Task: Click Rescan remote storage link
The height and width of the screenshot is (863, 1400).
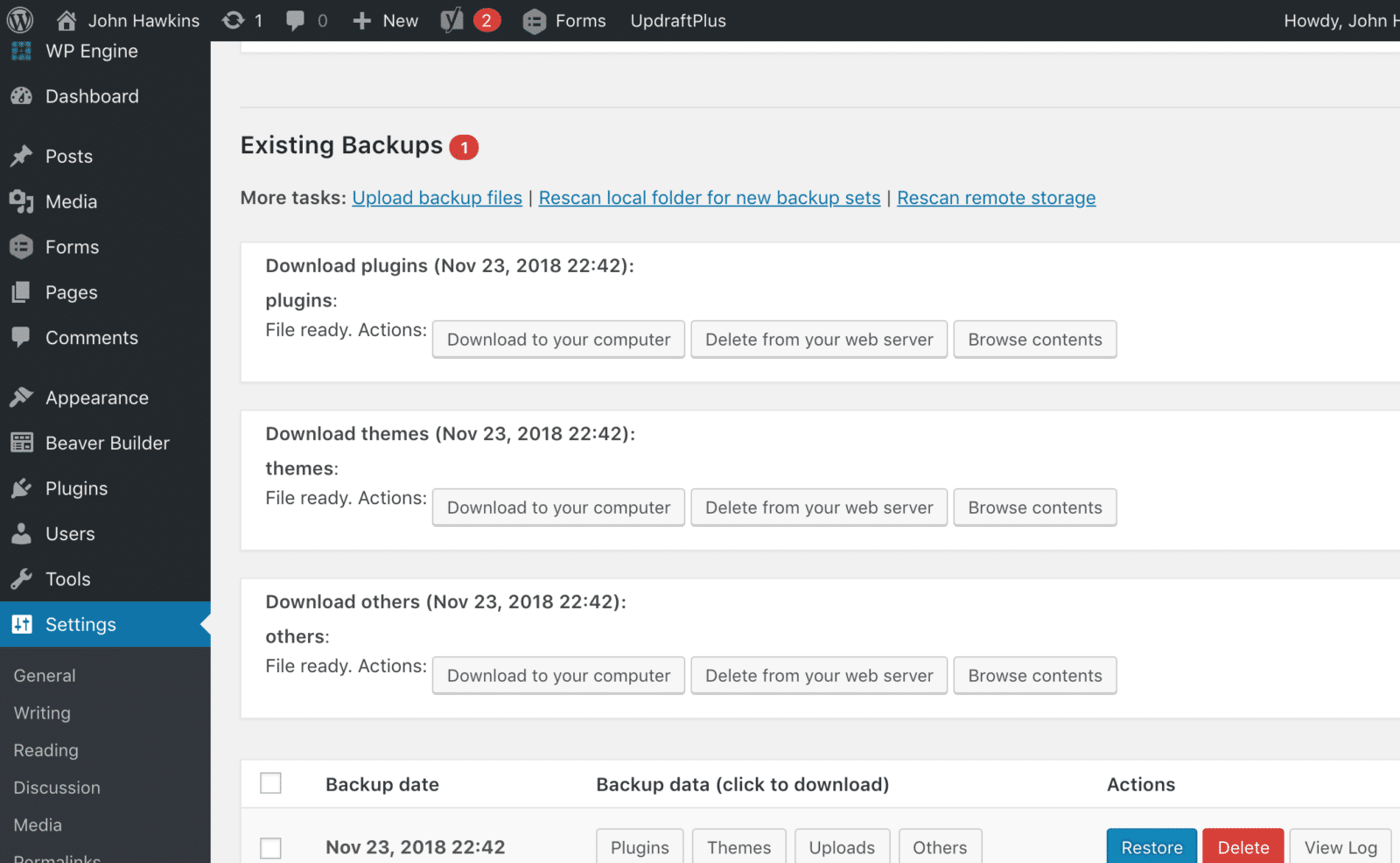Action: [x=996, y=198]
